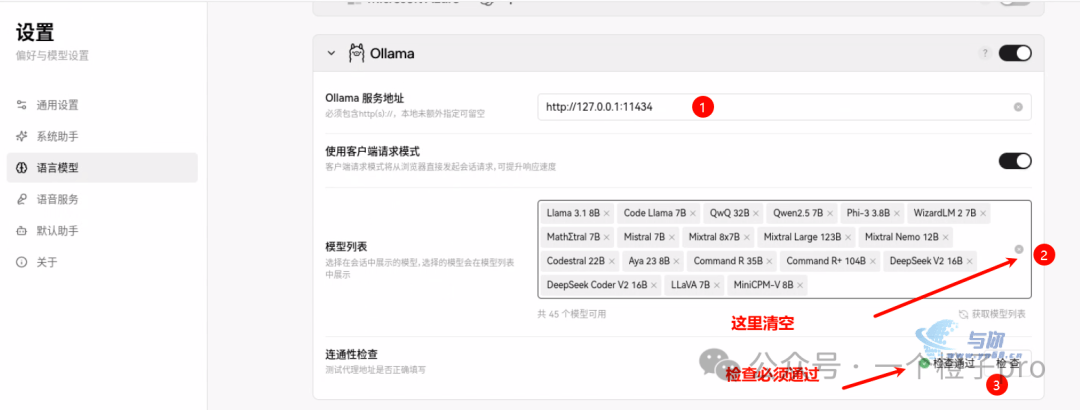Remove the QwQ 32B model tag
Image resolution: width=1080 pixels, height=410 pixels.
(x=756, y=214)
